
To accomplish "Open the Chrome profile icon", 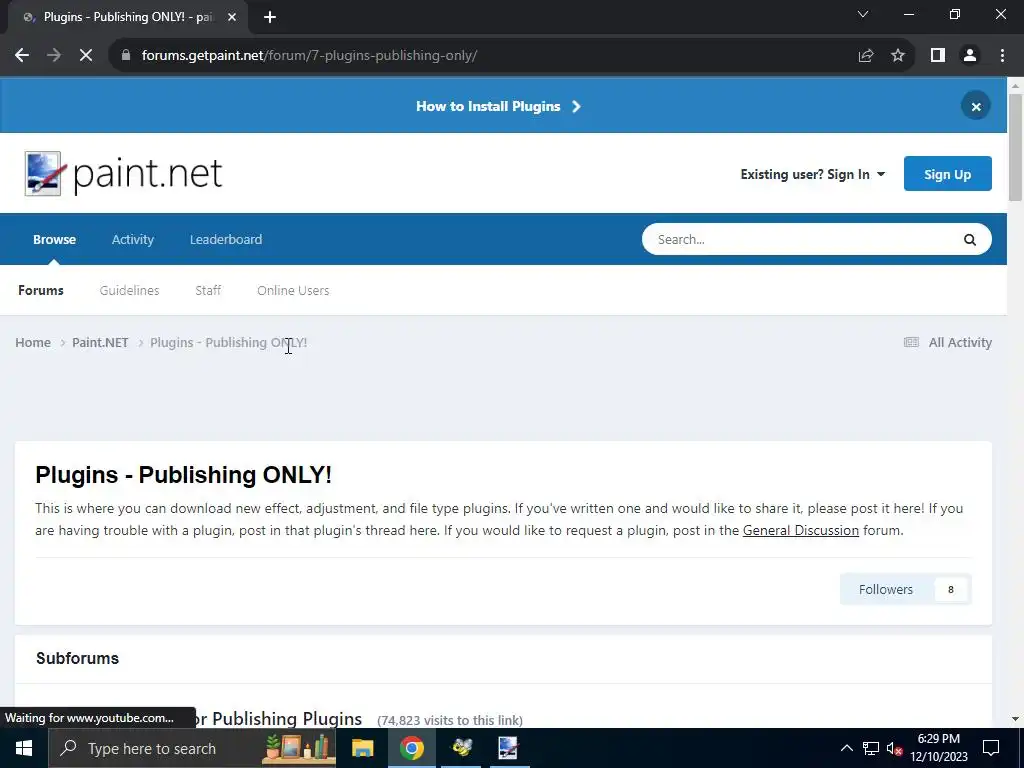I will [970, 56].
